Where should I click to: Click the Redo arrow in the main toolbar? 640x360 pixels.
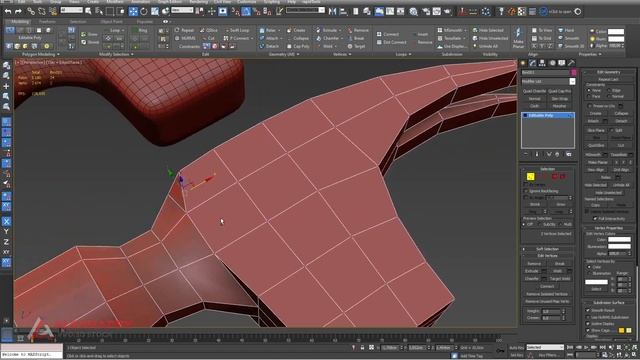point(18,12)
